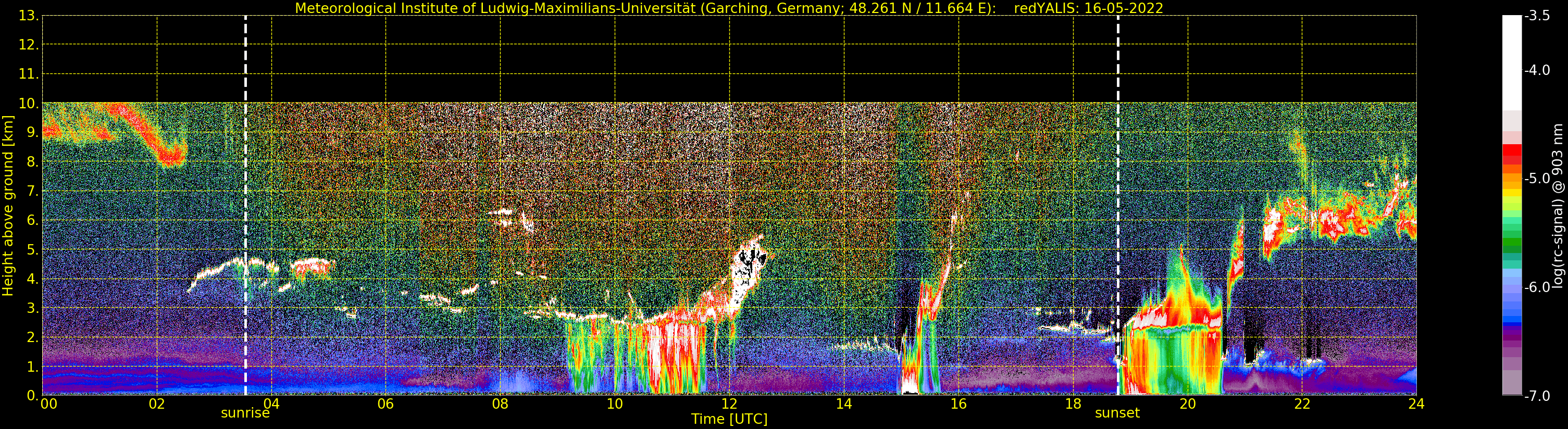
Task: Click the '9.' height tick label
Action: click(x=33, y=133)
